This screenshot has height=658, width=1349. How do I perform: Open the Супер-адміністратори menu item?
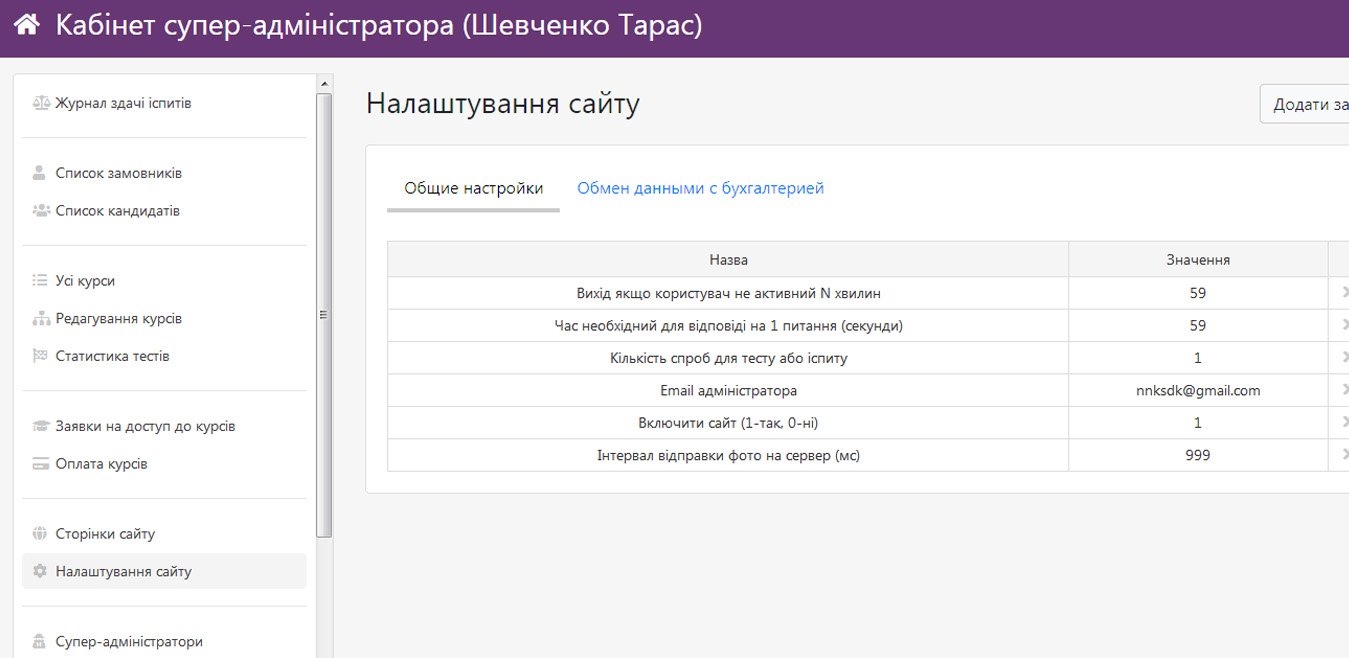point(129,642)
